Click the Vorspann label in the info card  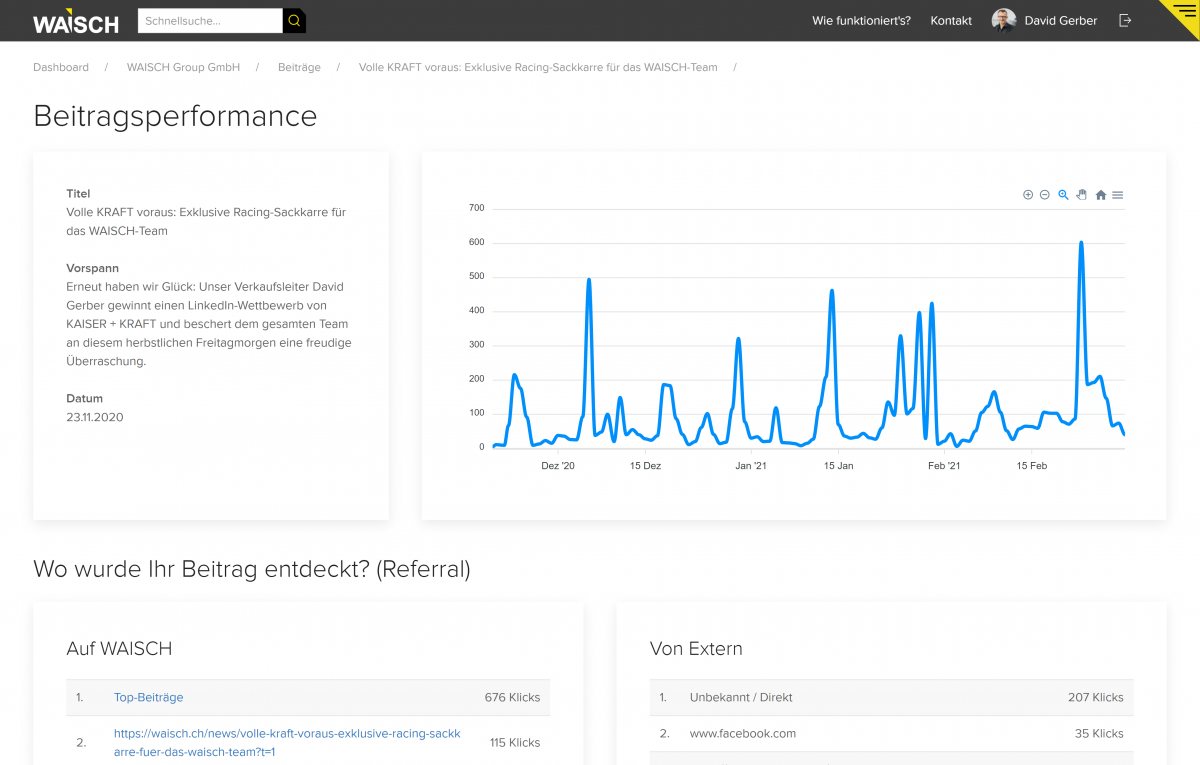[x=93, y=268]
